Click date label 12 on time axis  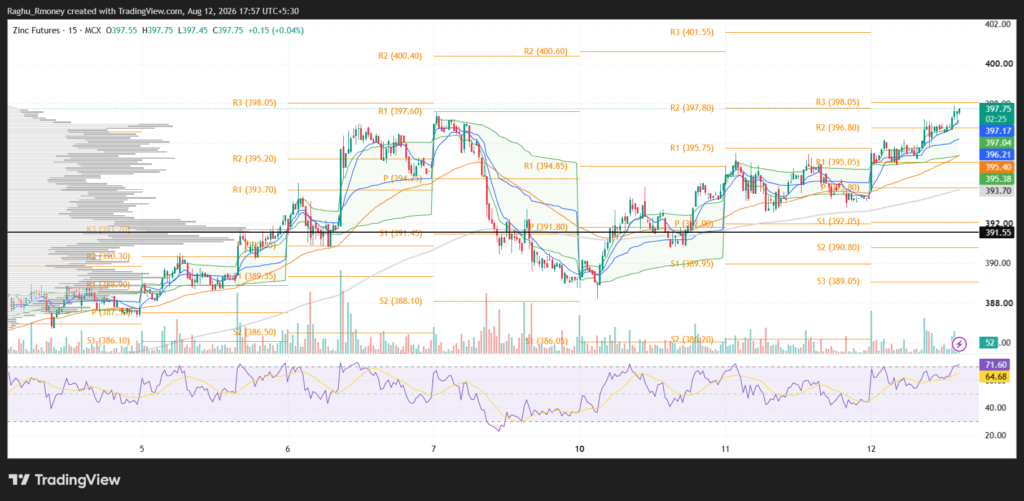871,449
